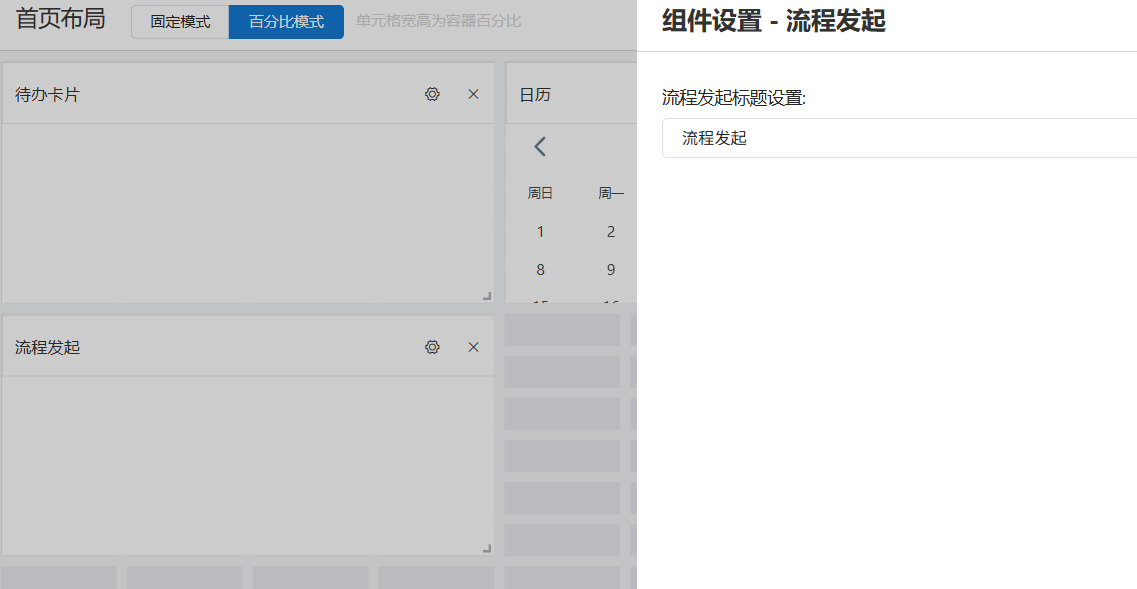Click the 日历 widget header
This screenshot has width=1137, height=589.
click(571, 94)
